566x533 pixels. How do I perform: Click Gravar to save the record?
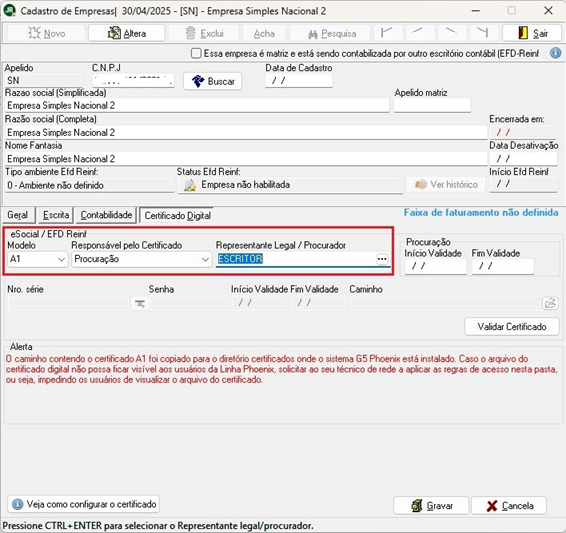431,506
